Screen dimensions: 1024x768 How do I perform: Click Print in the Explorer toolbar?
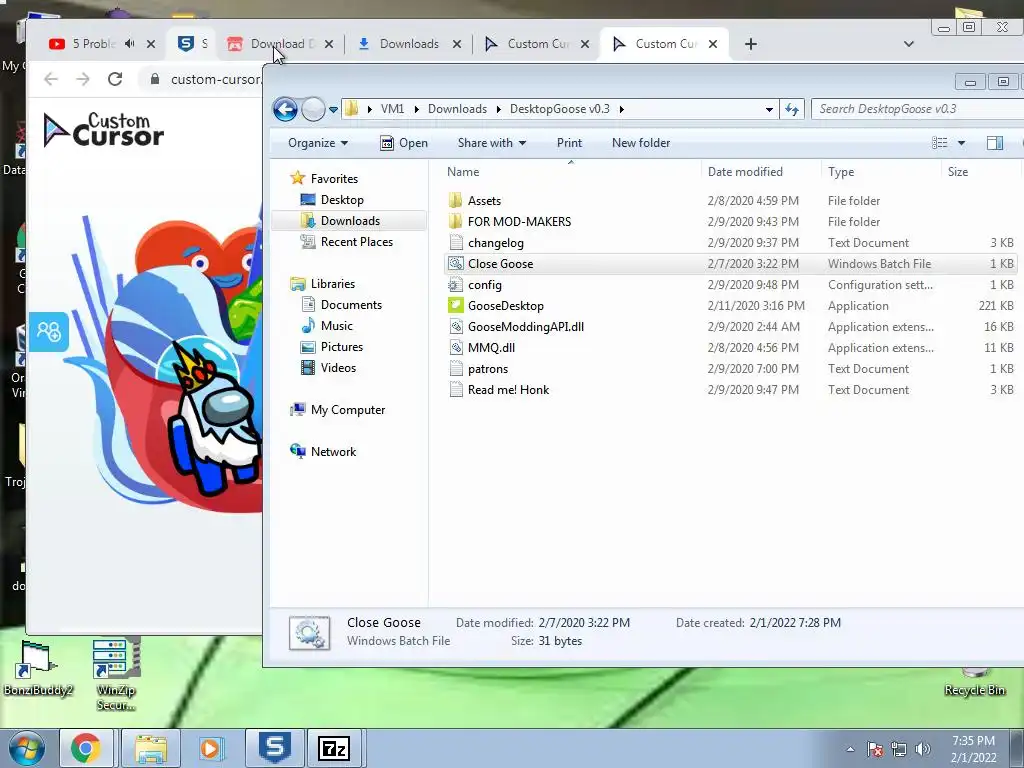(x=569, y=143)
